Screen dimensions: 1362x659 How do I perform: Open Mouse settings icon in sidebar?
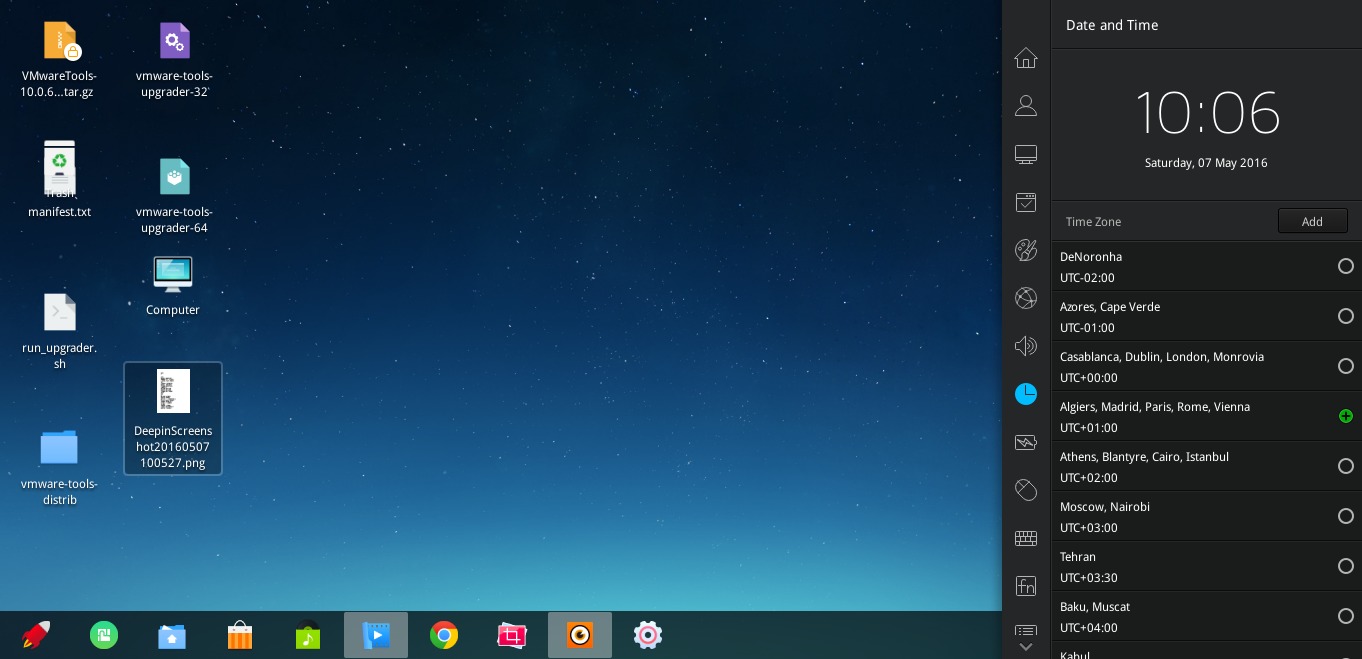point(1025,490)
